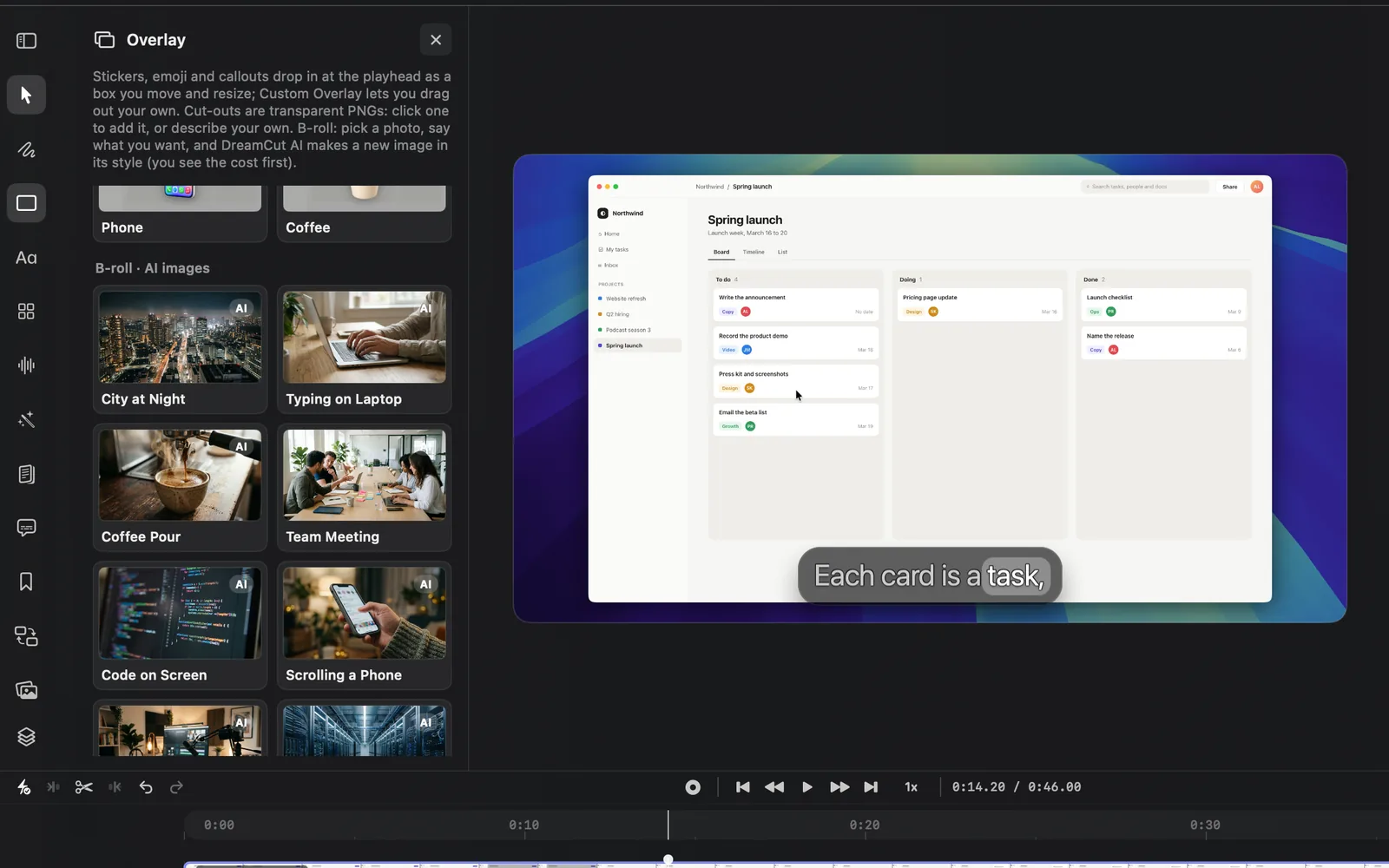Click the lightning quick action icon
This screenshot has width=1389, height=868.
click(x=24, y=787)
